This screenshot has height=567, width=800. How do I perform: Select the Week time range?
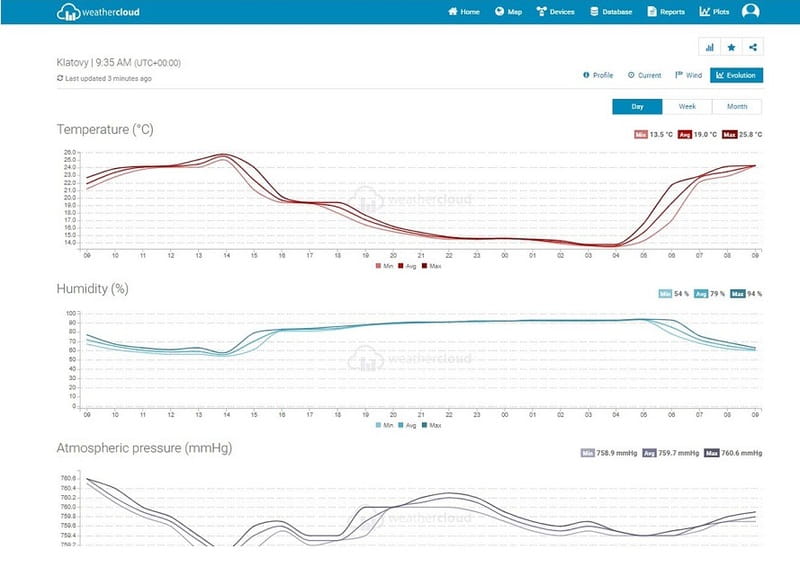[687, 106]
